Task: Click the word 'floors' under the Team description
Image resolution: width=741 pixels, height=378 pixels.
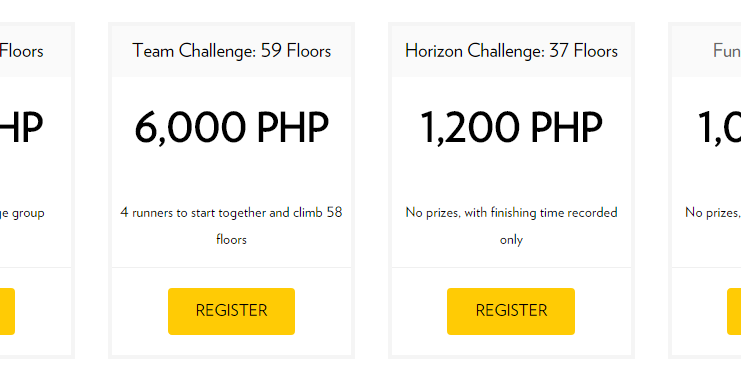Action: pos(231,240)
